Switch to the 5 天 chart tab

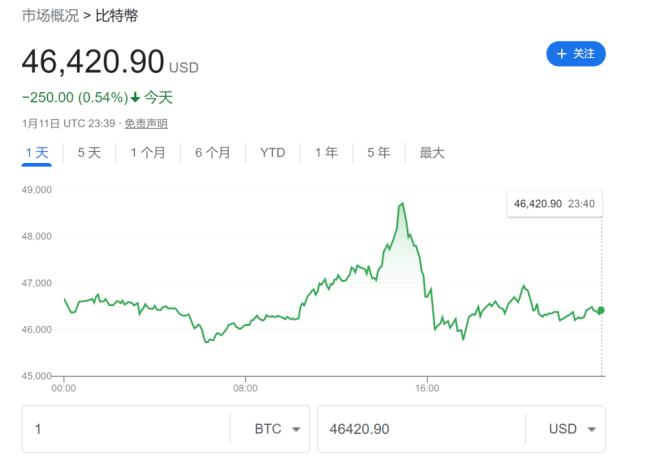coord(89,153)
